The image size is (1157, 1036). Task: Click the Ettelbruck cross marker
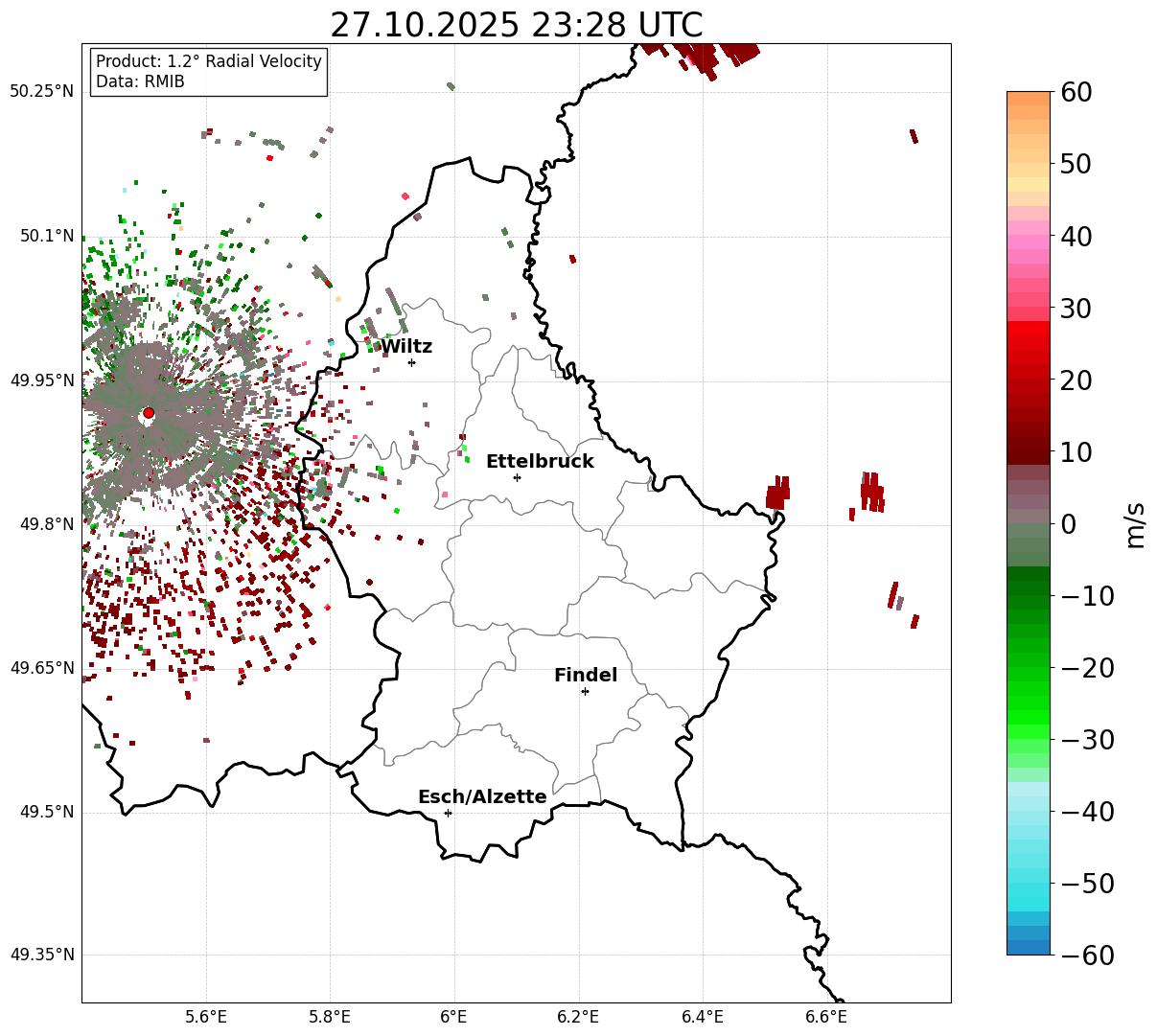pos(517,477)
